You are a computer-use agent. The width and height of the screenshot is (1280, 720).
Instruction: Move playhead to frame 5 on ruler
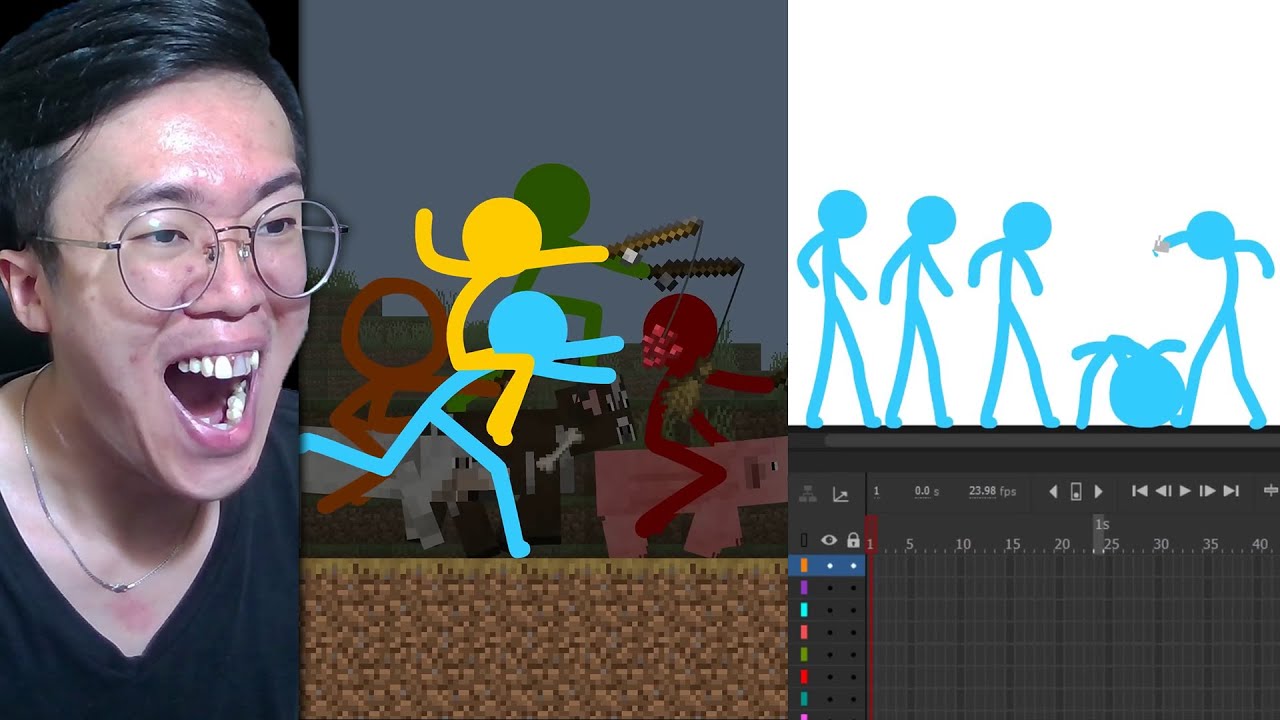pyautogui.click(x=909, y=544)
